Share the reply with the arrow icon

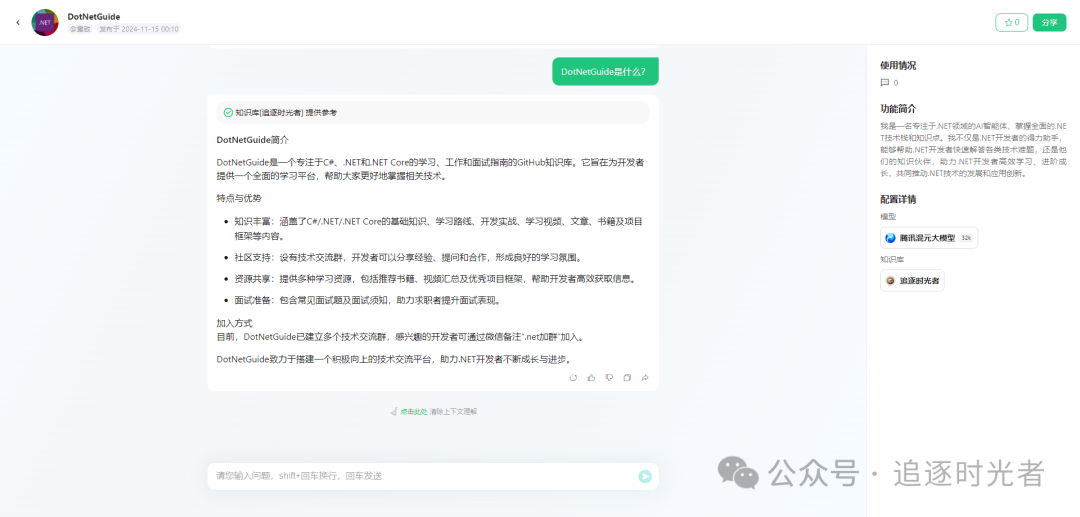coord(645,378)
